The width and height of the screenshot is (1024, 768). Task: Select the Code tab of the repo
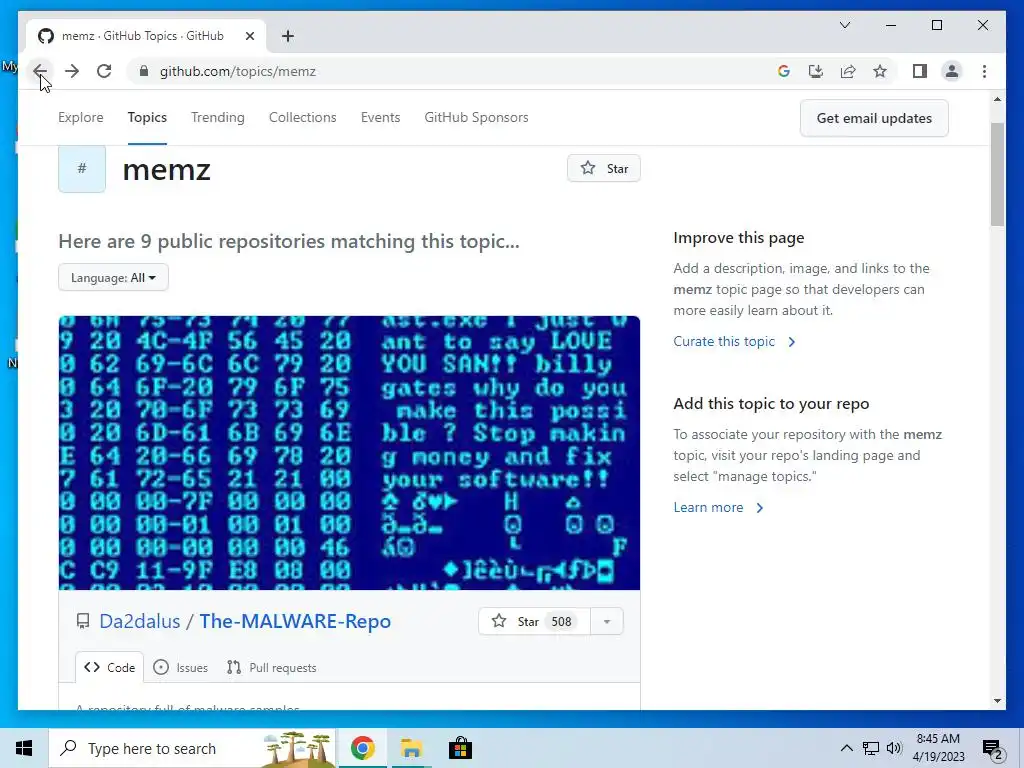coord(109,667)
